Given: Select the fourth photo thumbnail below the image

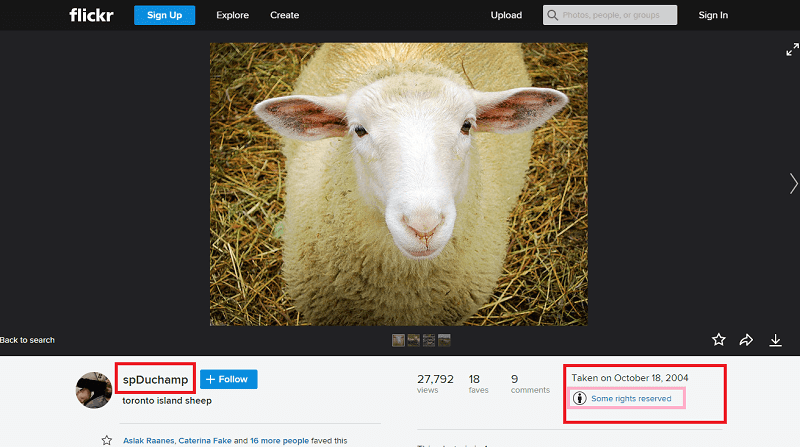Looking at the screenshot, I should click(444, 340).
